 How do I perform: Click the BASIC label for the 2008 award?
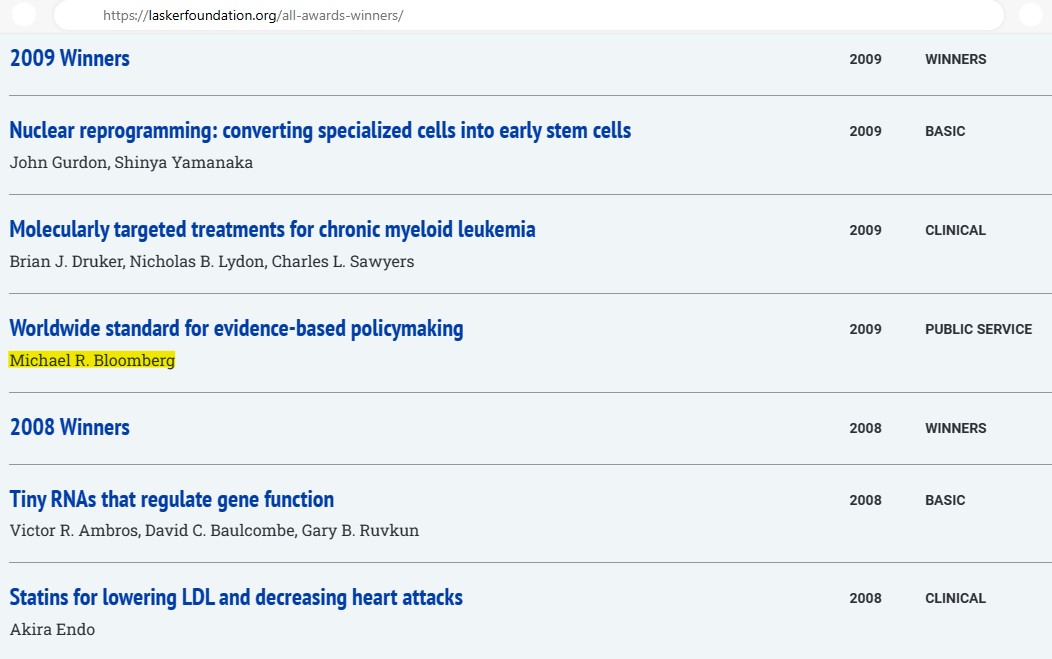coord(945,500)
